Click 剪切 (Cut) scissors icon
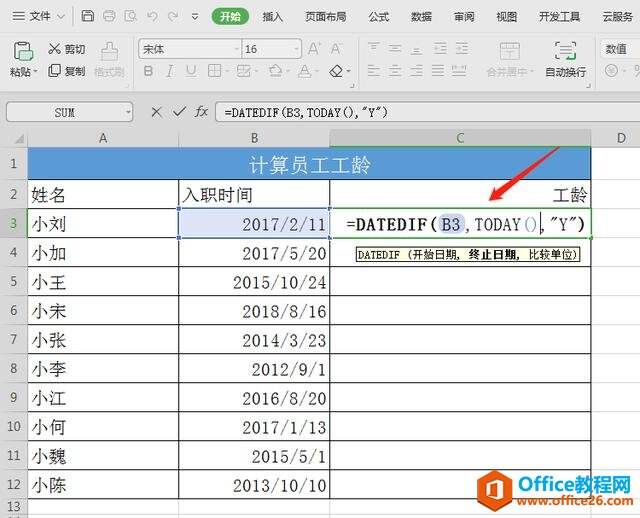This screenshot has height=518, width=640. click(x=55, y=49)
